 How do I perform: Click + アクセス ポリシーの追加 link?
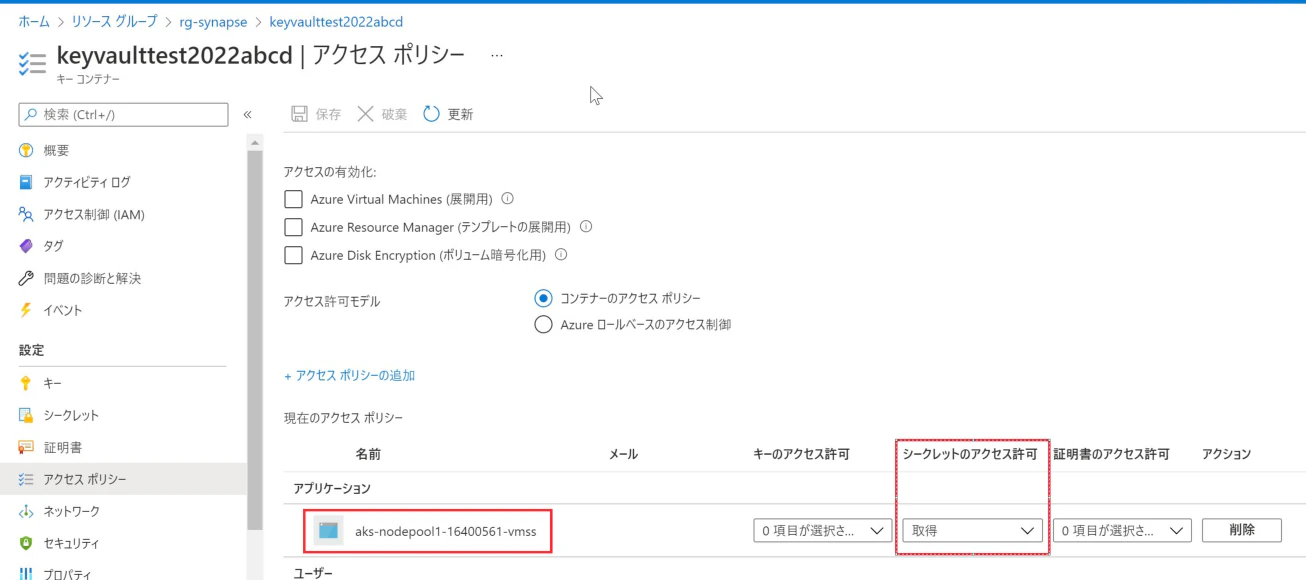pyautogui.click(x=349, y=376)
